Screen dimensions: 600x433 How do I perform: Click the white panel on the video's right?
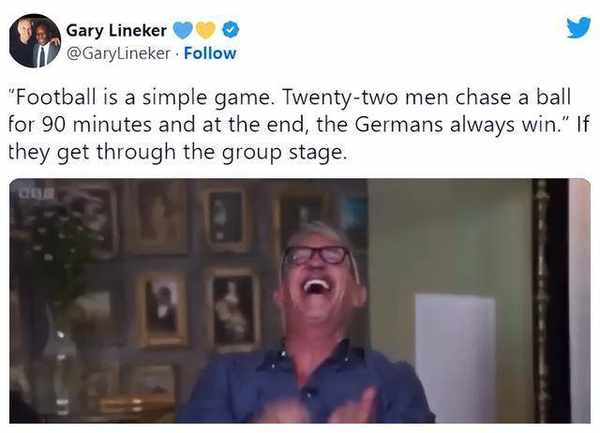click(455, 358)
